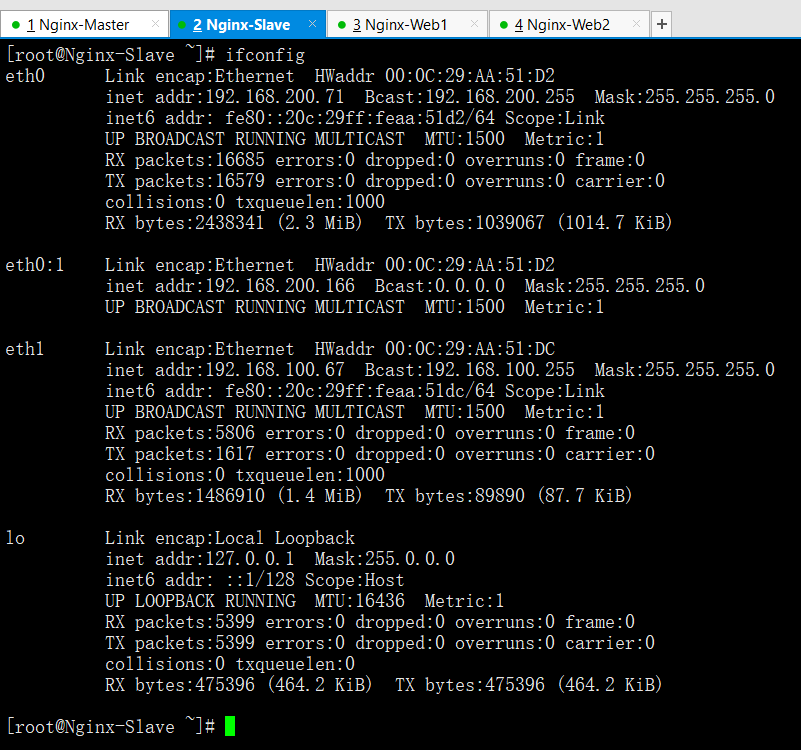Click Bcast:192.168.100.255 value
This screenshot has height=750, width=801.
coord(469,370)
